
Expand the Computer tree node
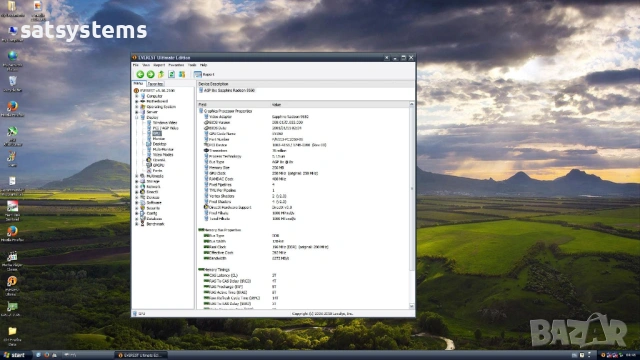[137, 96]
